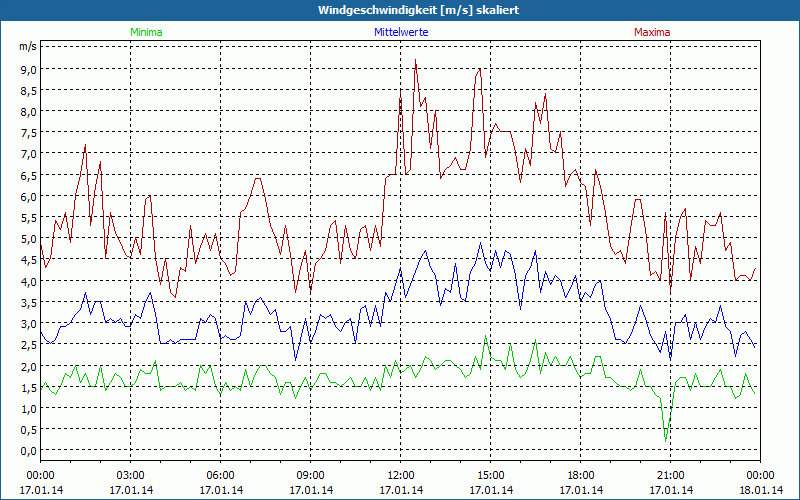Click the 8,0 y-axis value
Image resolution: width=800 pixels, height=500 pixels.
pyautogui.click(x=28, y=112)
